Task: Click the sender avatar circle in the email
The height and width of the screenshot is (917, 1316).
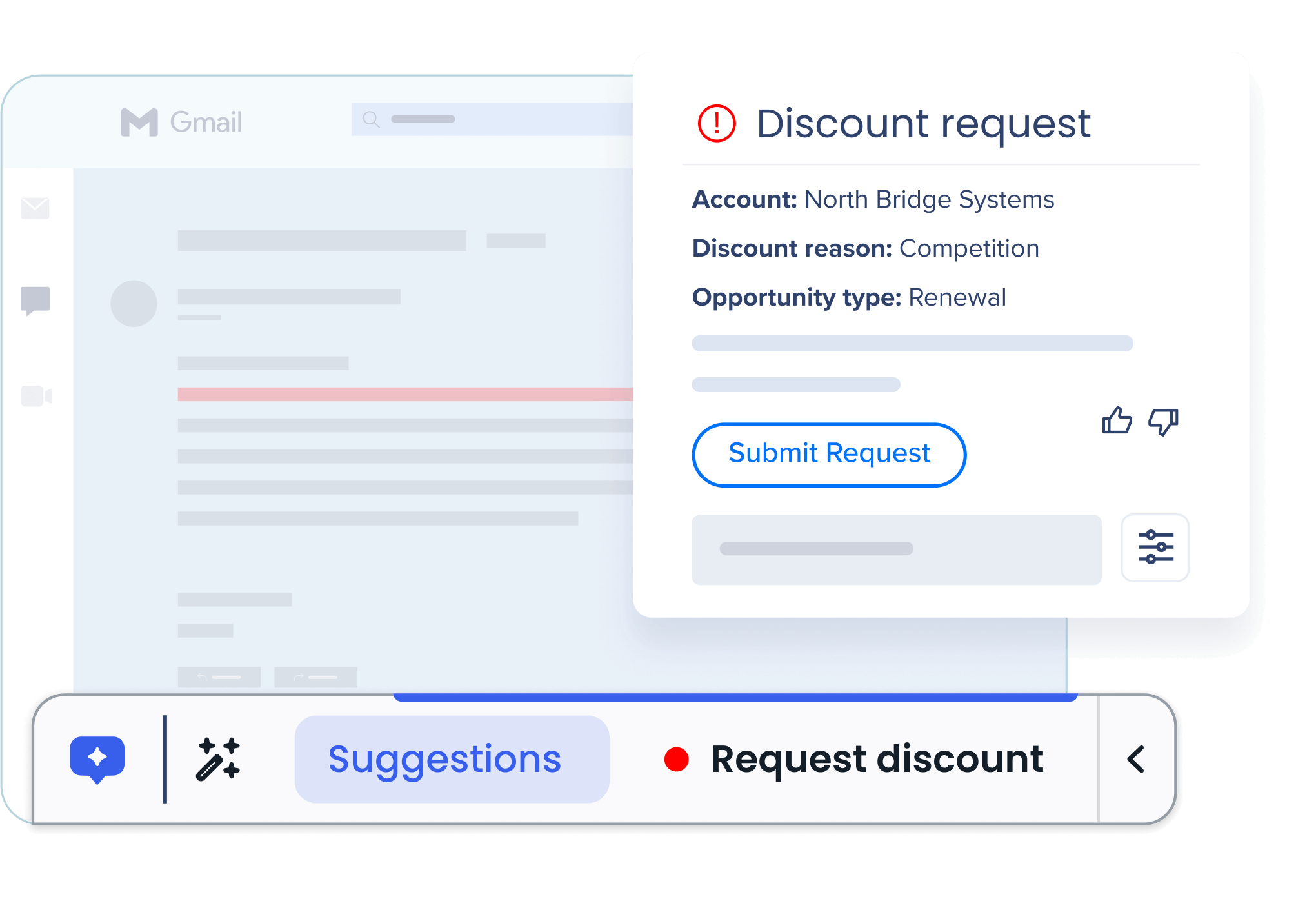Action: [x=134, y=303]
